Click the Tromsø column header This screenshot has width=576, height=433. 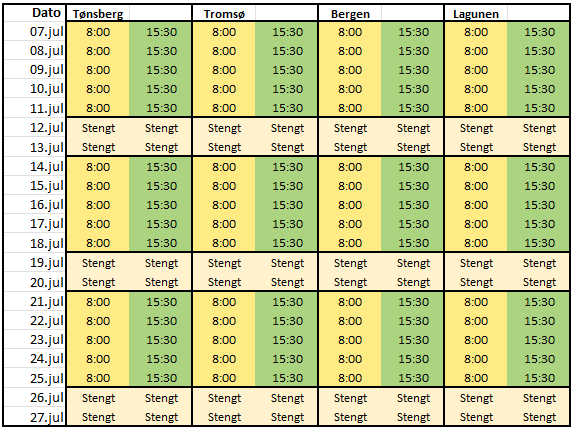[x=224, y=14]
